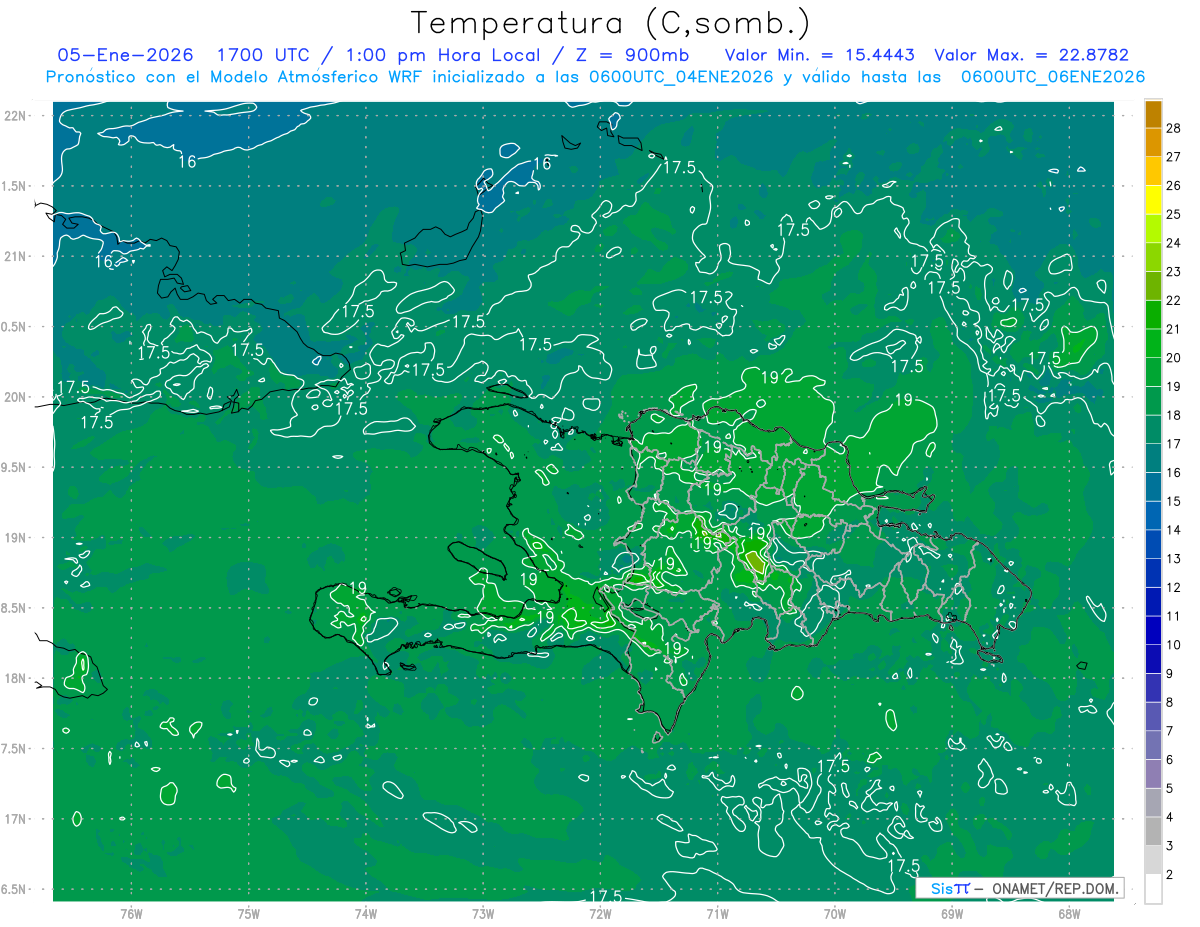Click legend value 15 on color scale

[x=1174, y=502]
